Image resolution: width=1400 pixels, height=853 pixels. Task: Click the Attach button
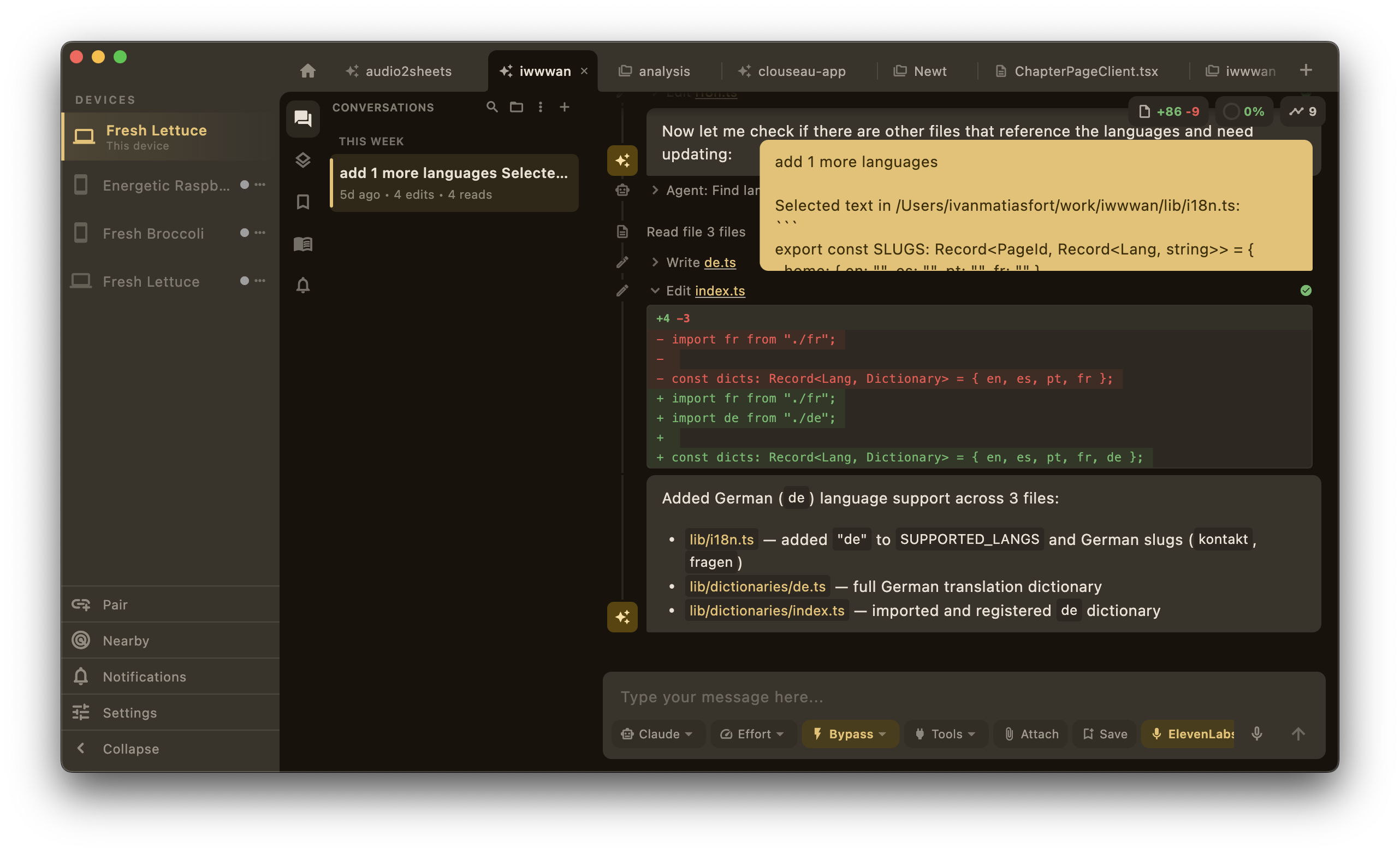pyautogui.click(x=1031, y=733)
